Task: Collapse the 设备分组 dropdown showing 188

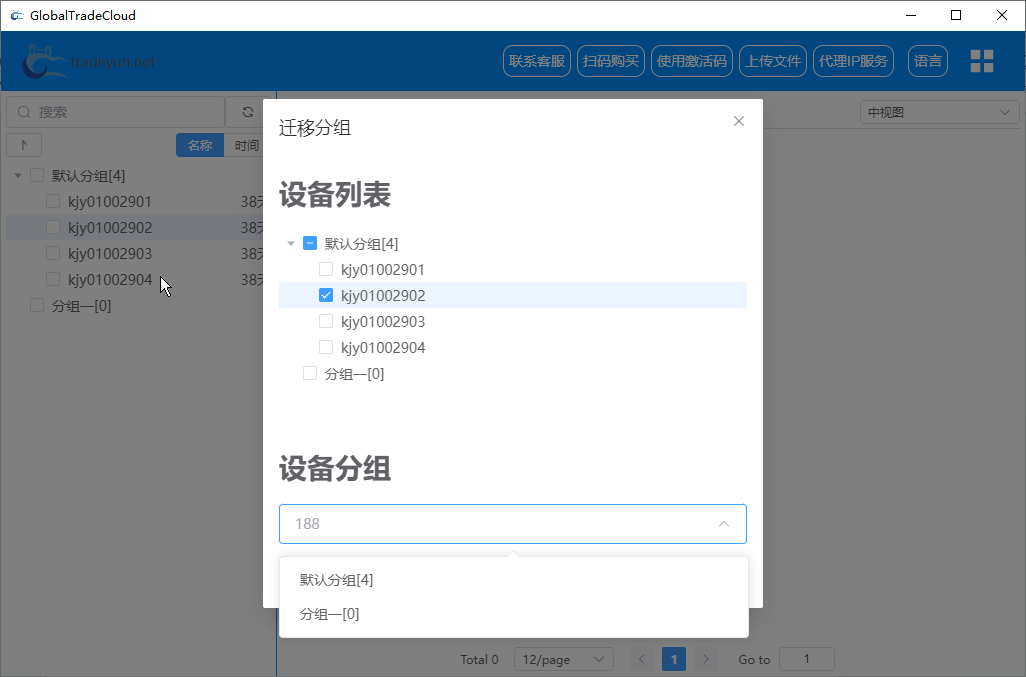Action: [723, 523]
